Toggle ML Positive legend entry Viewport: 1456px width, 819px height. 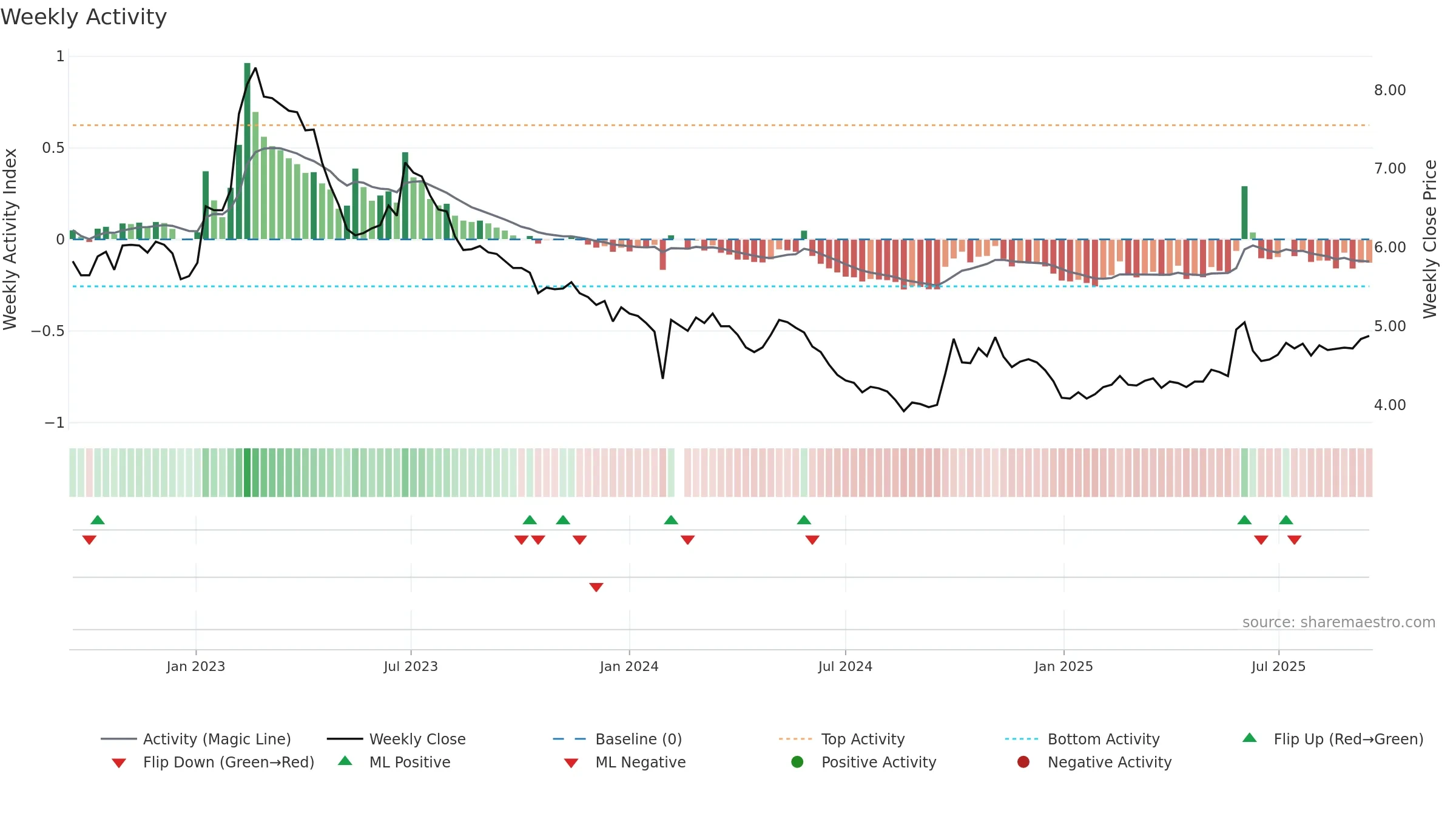click(394, 762)
